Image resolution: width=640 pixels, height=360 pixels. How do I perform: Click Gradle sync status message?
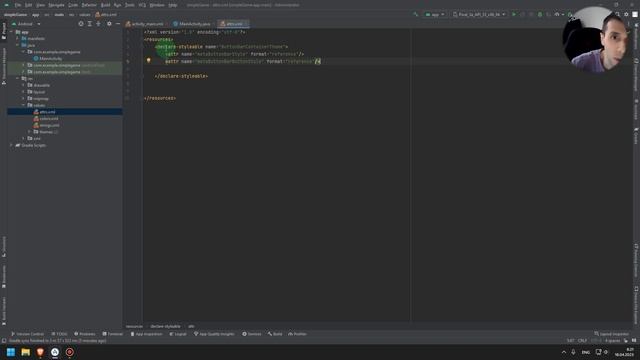click(58, 340)
